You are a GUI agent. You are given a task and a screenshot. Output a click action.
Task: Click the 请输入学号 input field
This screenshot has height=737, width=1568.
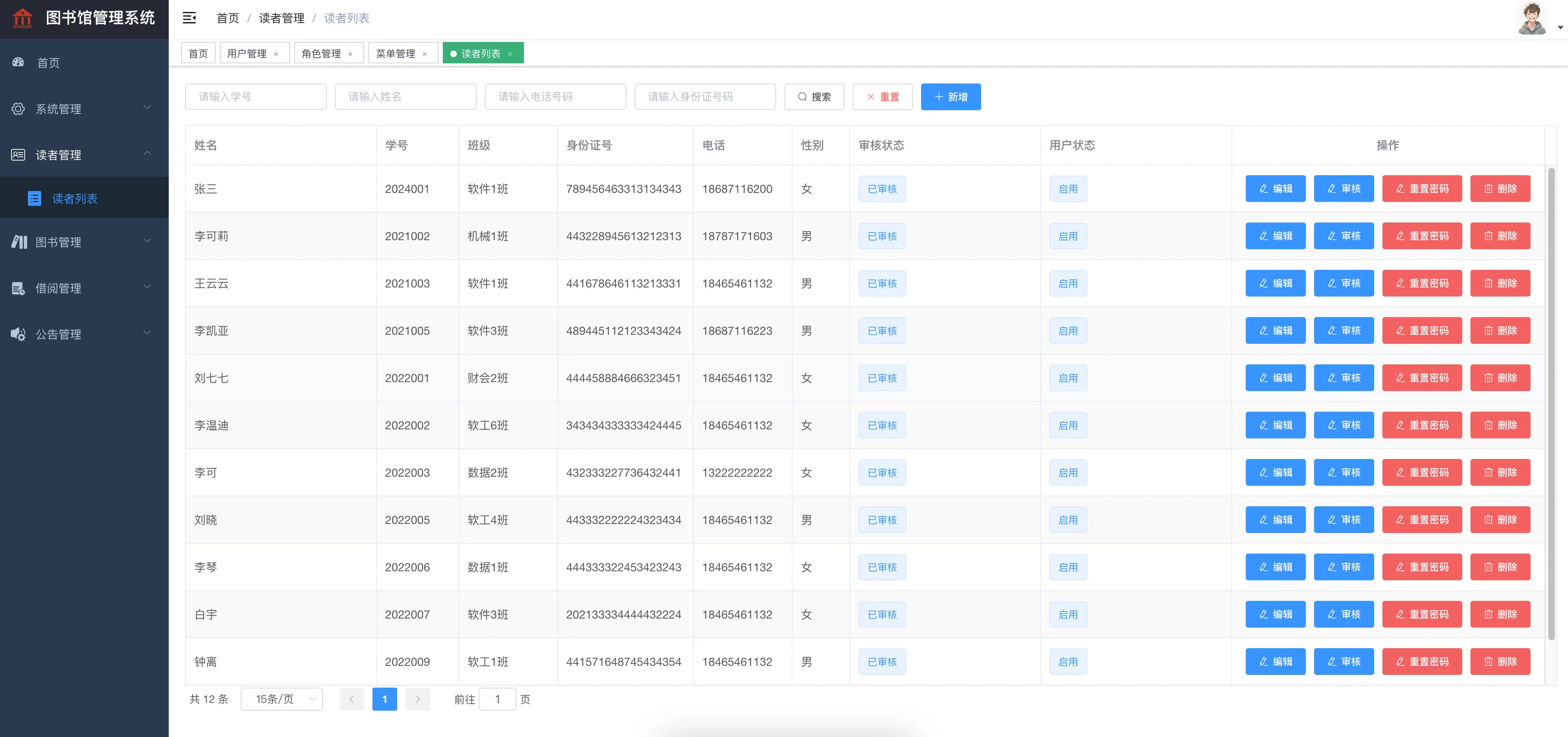pos(256,97)
